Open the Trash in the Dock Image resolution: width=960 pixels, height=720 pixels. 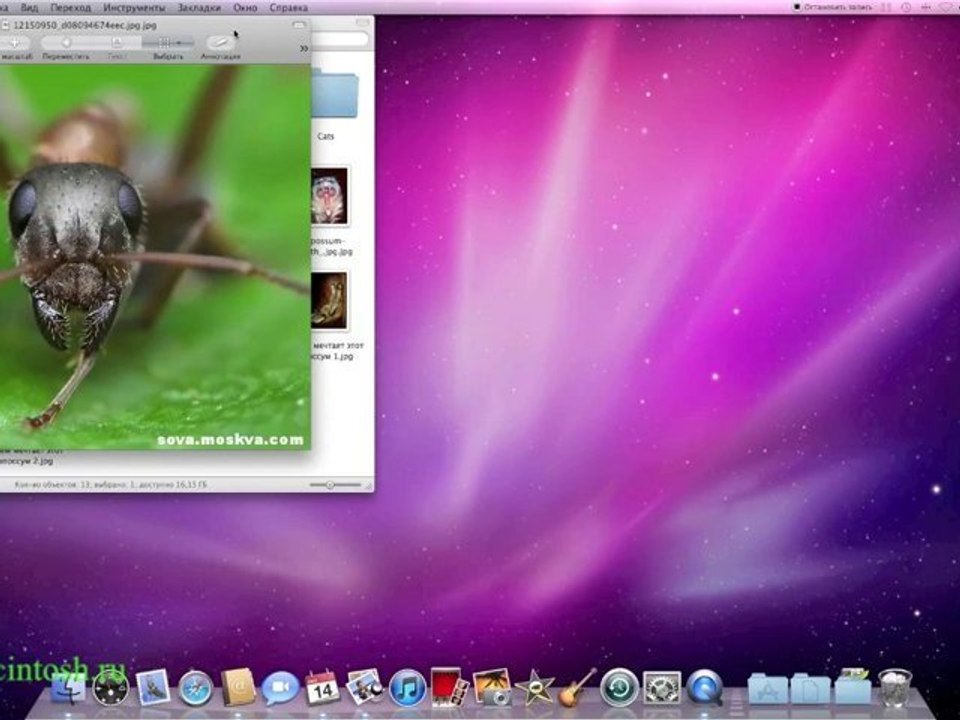[x=895, y=688]
